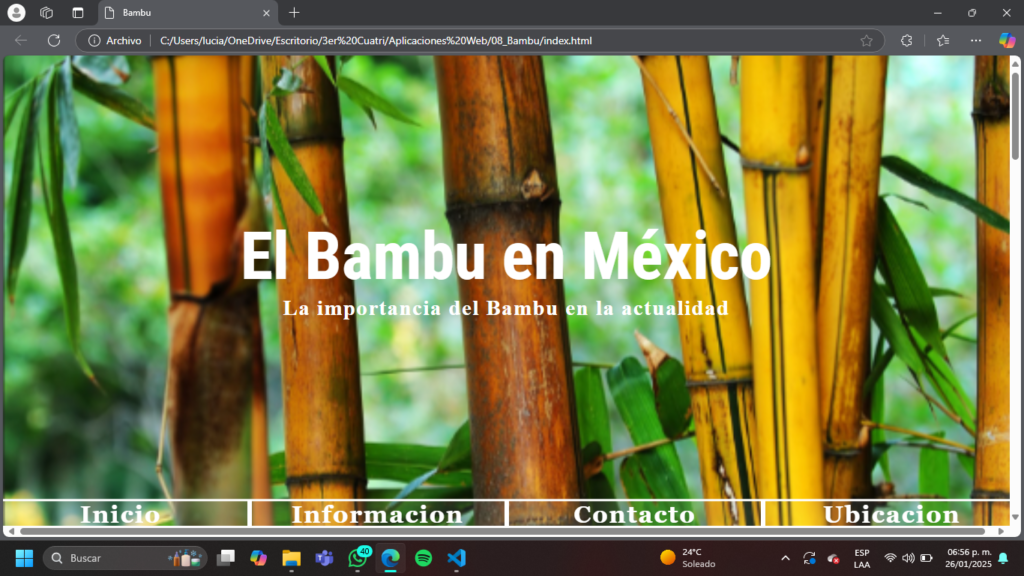Open WhatsApp showing 40 notifications
The image size is (1024, 576).
(357, 560)
